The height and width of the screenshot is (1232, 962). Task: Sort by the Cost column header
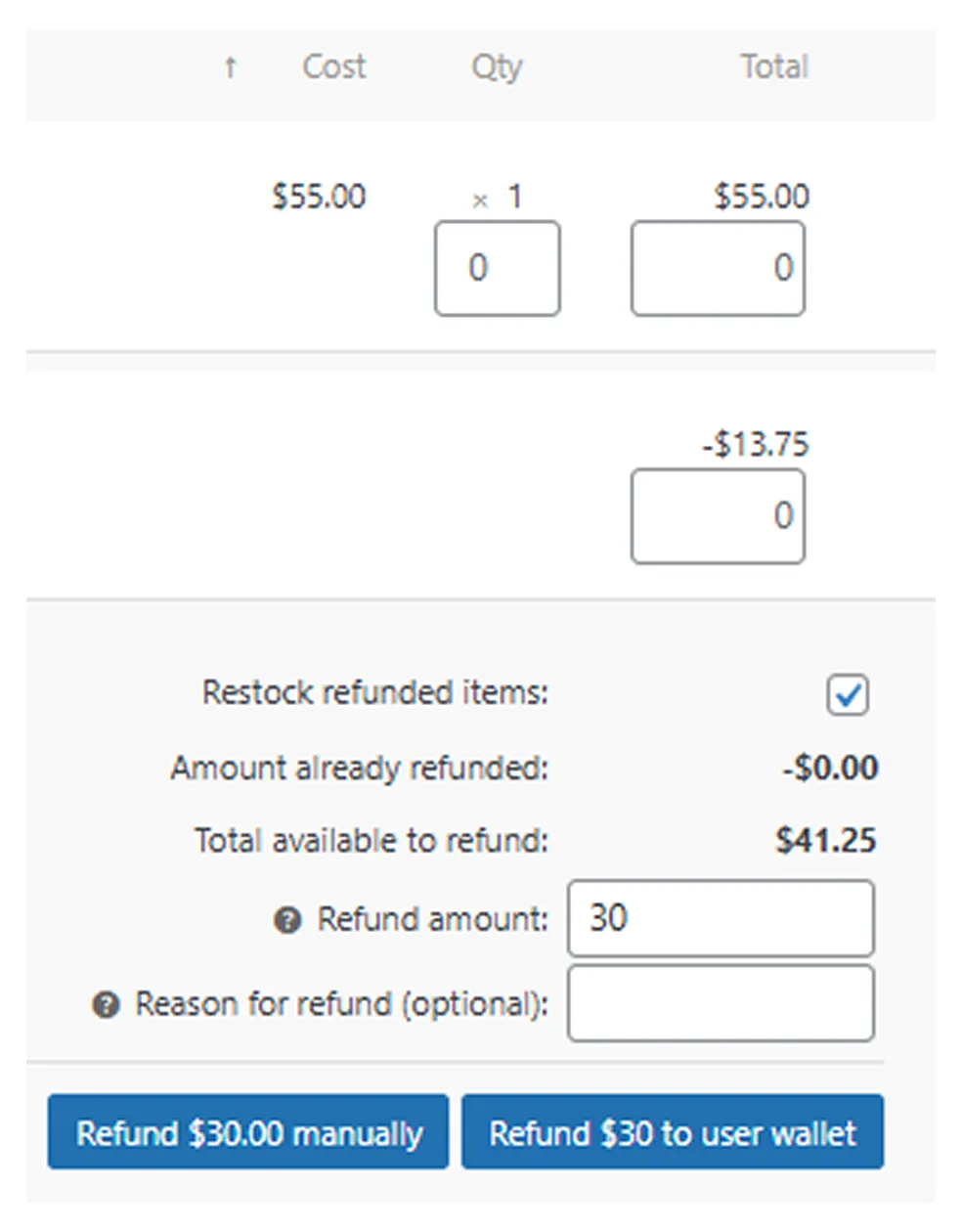coord(333,67)
